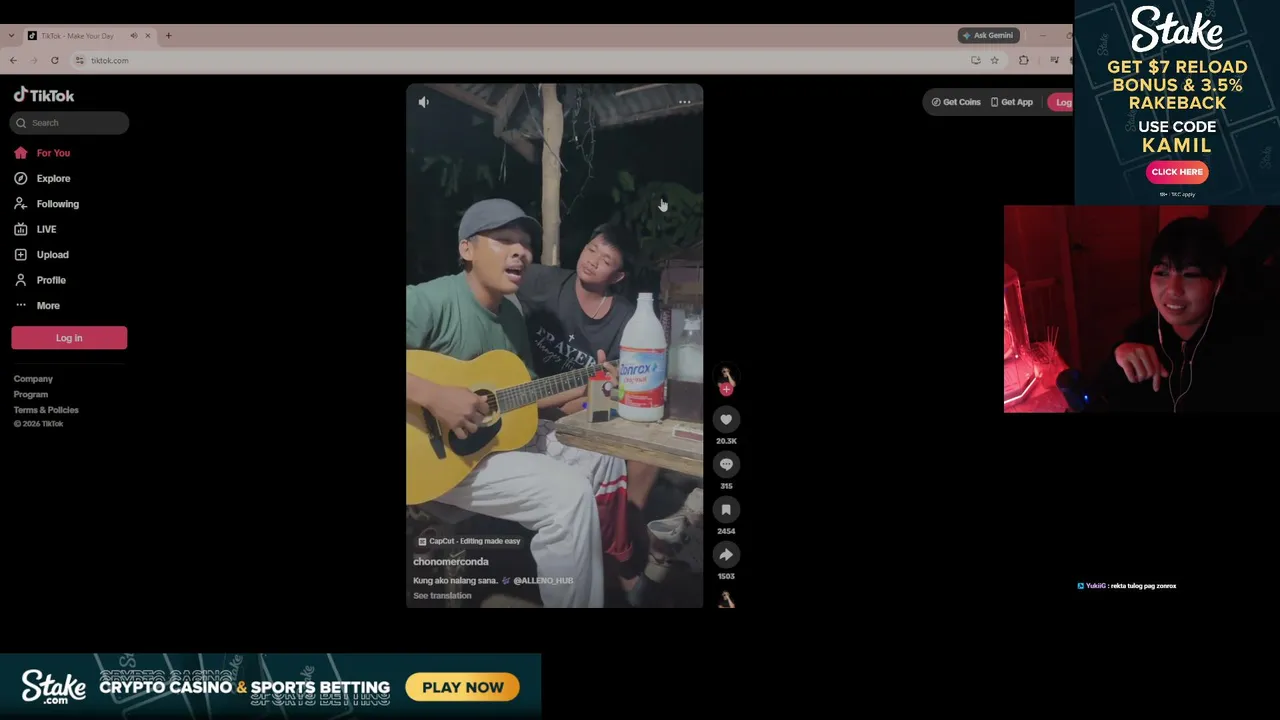Mute the tab using its speaker icon
Screen dimensions: 1280x720
click(x=133, y=36)
